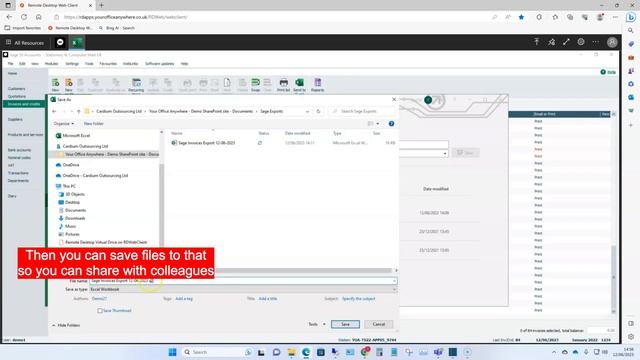Open 3D Objects folder in tree
The width and height of the screenshot is (640, 360).
75,194
